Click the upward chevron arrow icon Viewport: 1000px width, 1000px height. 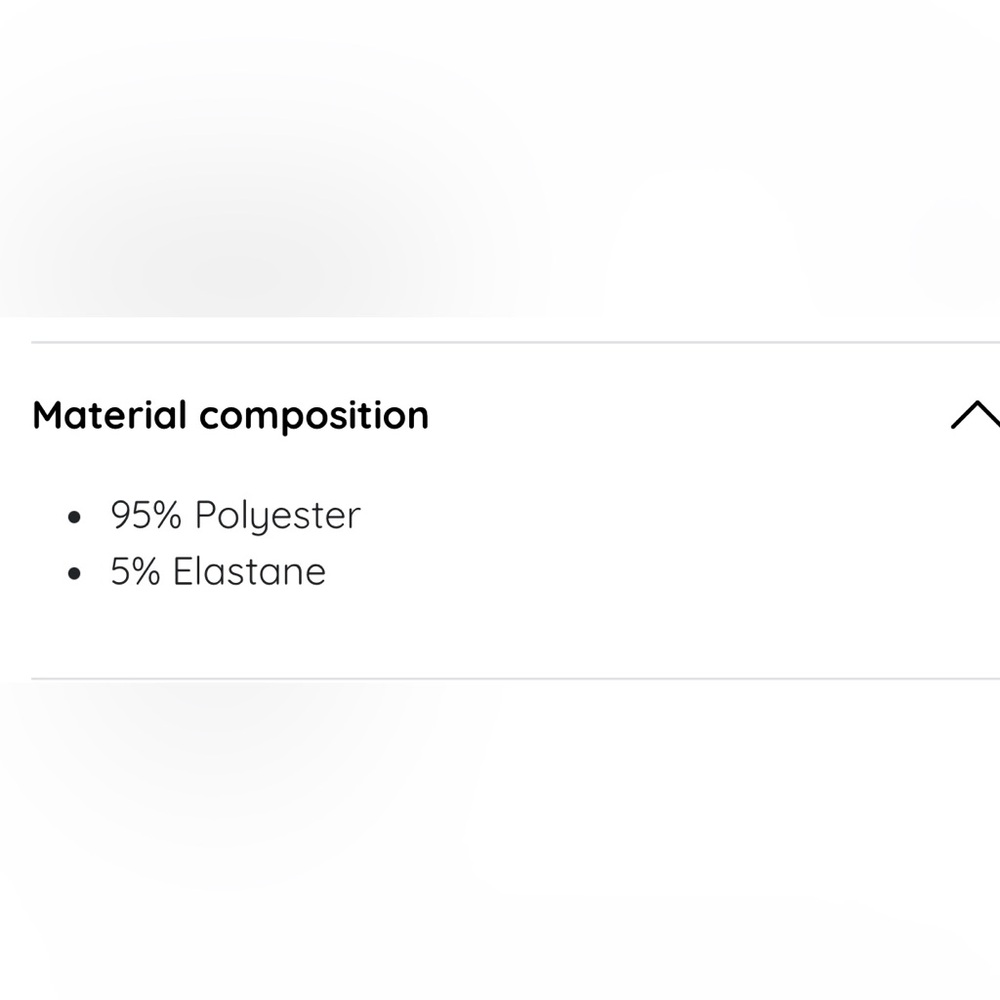tap(976, 415)
